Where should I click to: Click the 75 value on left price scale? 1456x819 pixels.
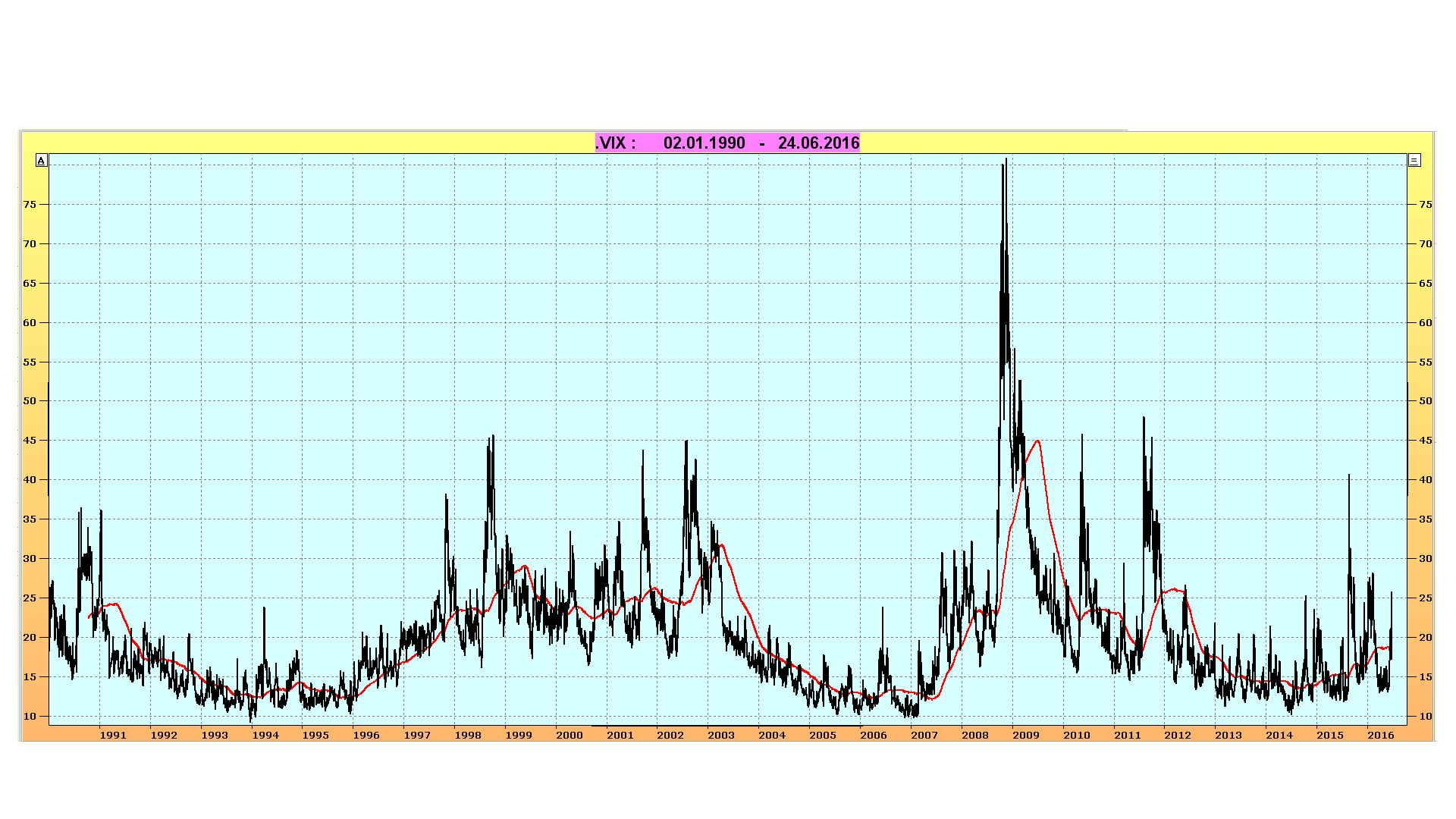(x=30, y=204)
